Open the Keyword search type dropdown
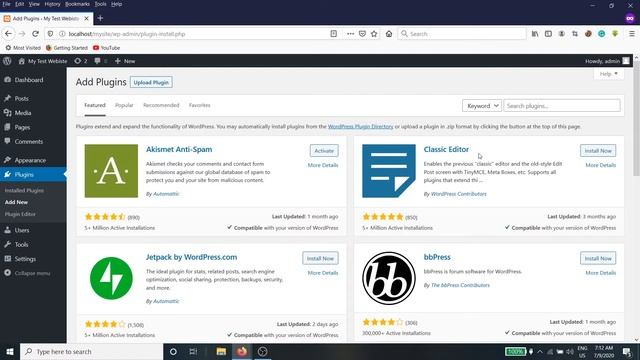The width and height of the screenshot is (640, 360). click(x=482, y=106)
